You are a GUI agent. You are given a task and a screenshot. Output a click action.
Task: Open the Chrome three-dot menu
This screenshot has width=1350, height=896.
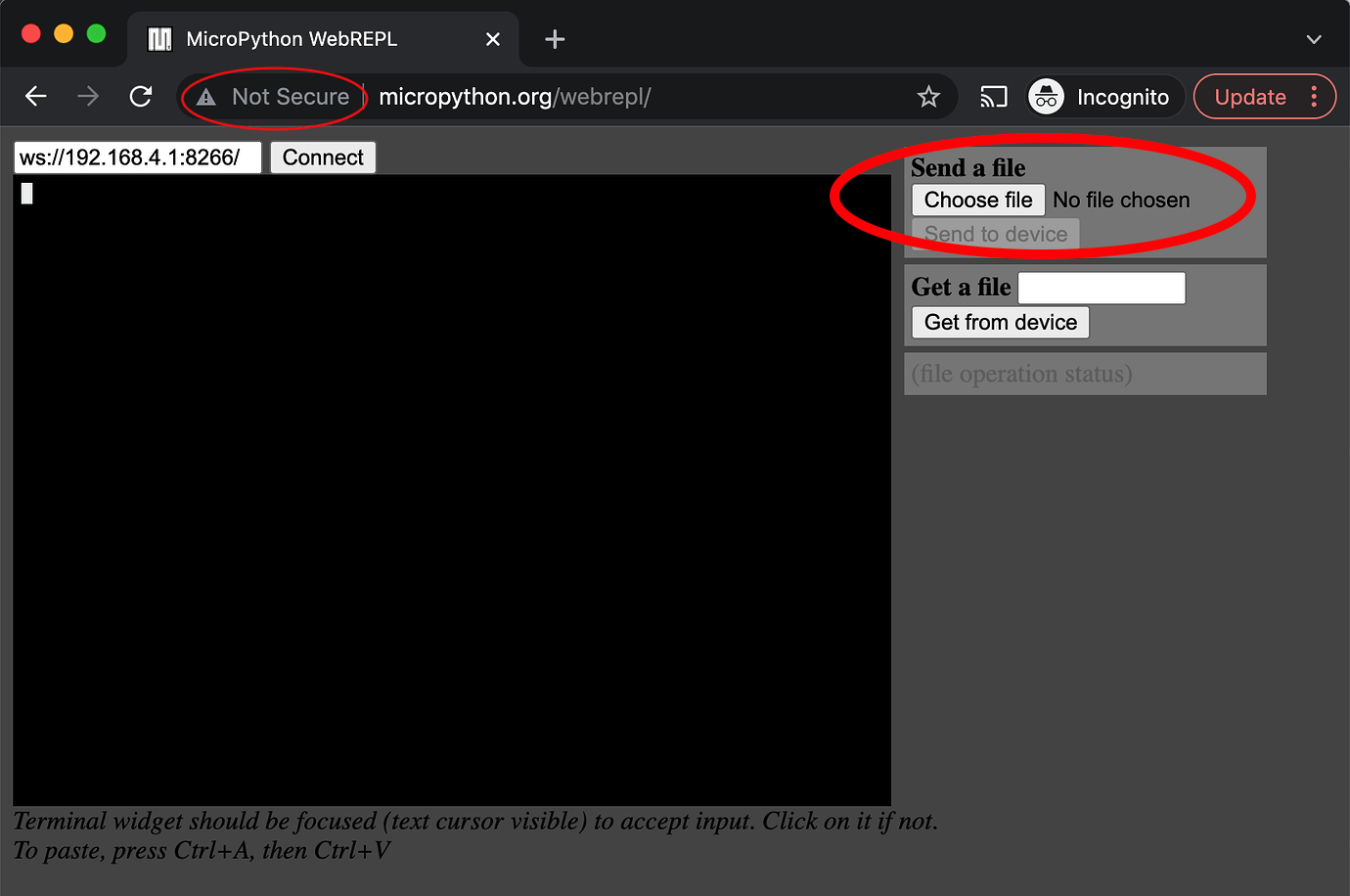coord(1314,97)
